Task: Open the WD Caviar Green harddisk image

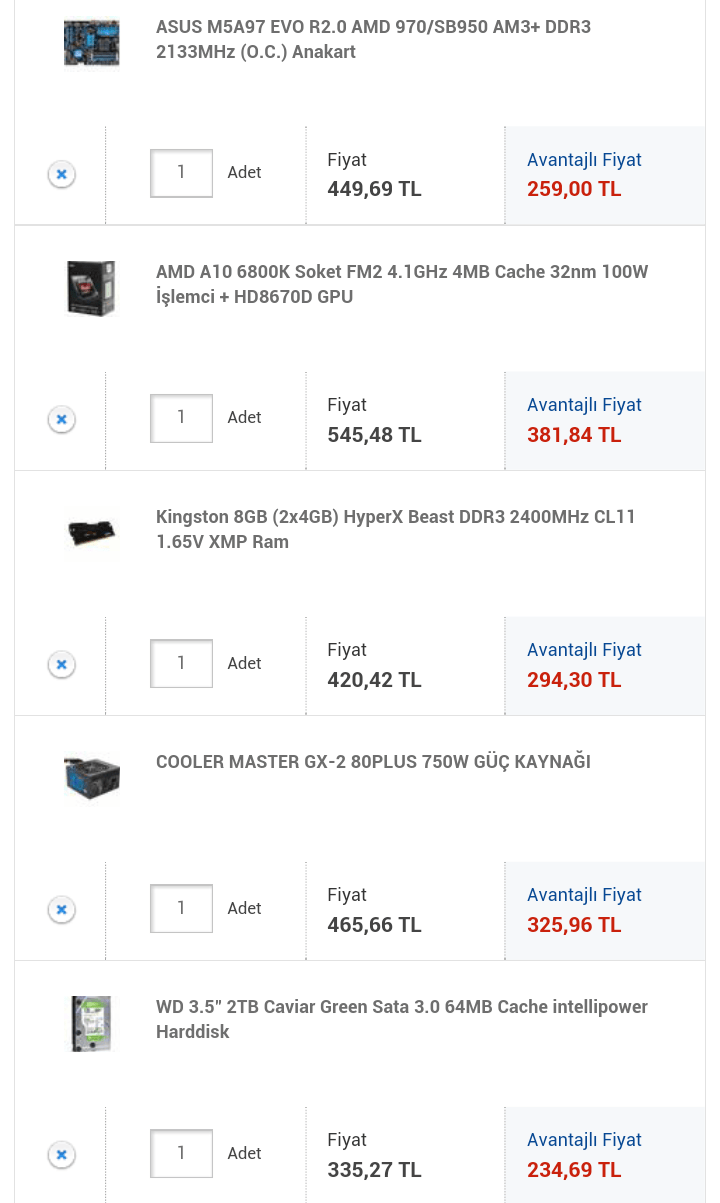Action: pos(91,1023)
